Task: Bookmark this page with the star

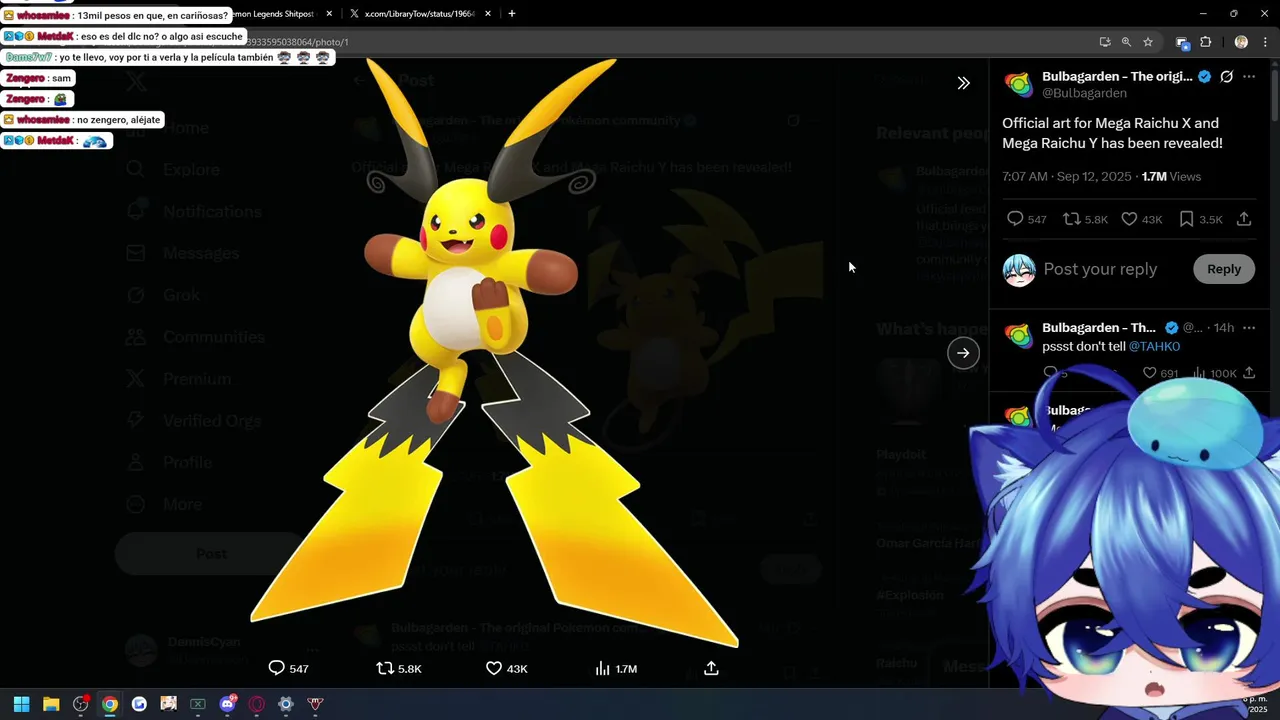Action: point(1148,42)
